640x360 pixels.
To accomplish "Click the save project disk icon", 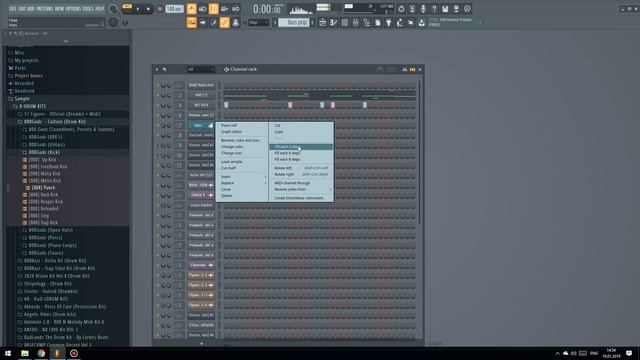I will 445,9.
